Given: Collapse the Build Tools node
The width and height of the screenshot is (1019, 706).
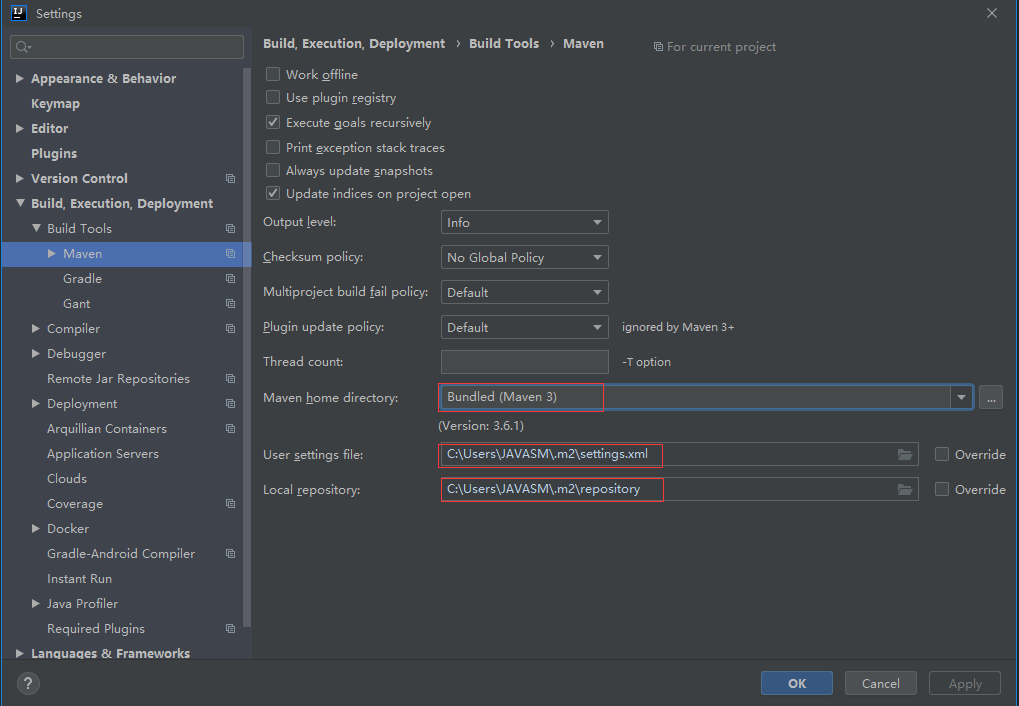Looking at the screenshot, I should coord(36,228).
